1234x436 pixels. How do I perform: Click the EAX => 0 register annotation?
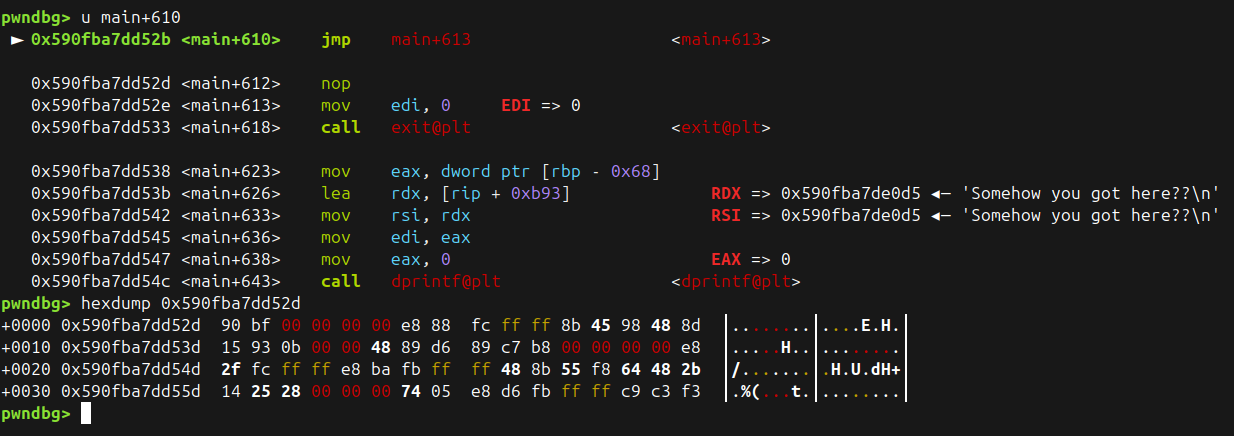[754, 260]
